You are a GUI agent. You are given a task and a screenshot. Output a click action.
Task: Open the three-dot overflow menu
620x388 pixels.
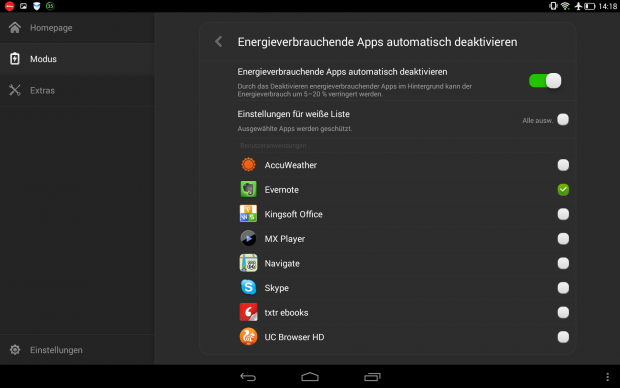[607, 377]
